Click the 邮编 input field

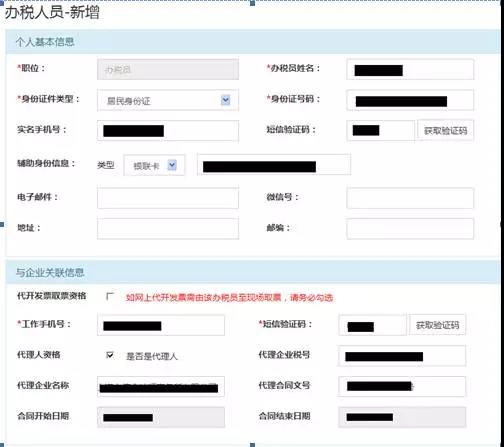tap(410, 229)
